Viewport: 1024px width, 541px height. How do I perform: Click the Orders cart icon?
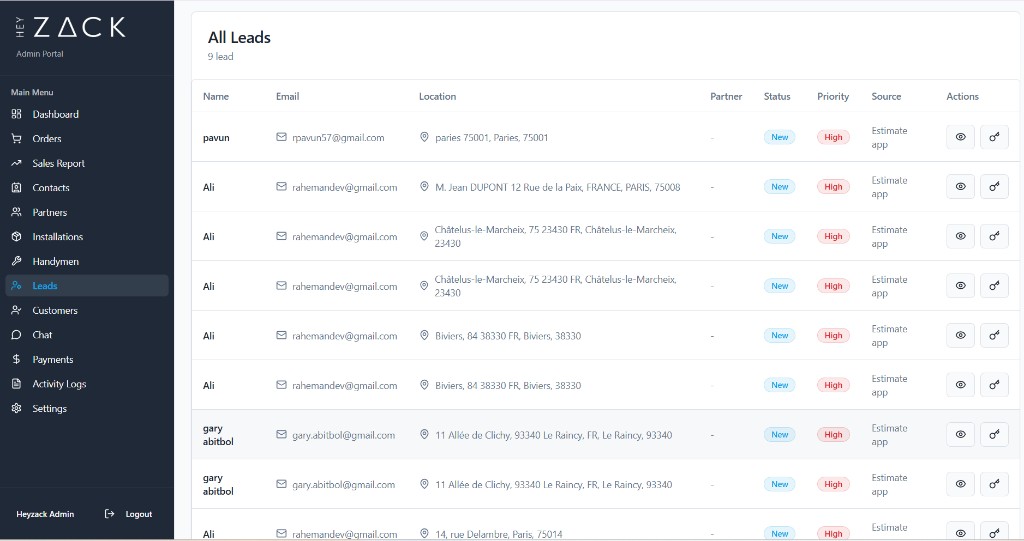point(16,139)
